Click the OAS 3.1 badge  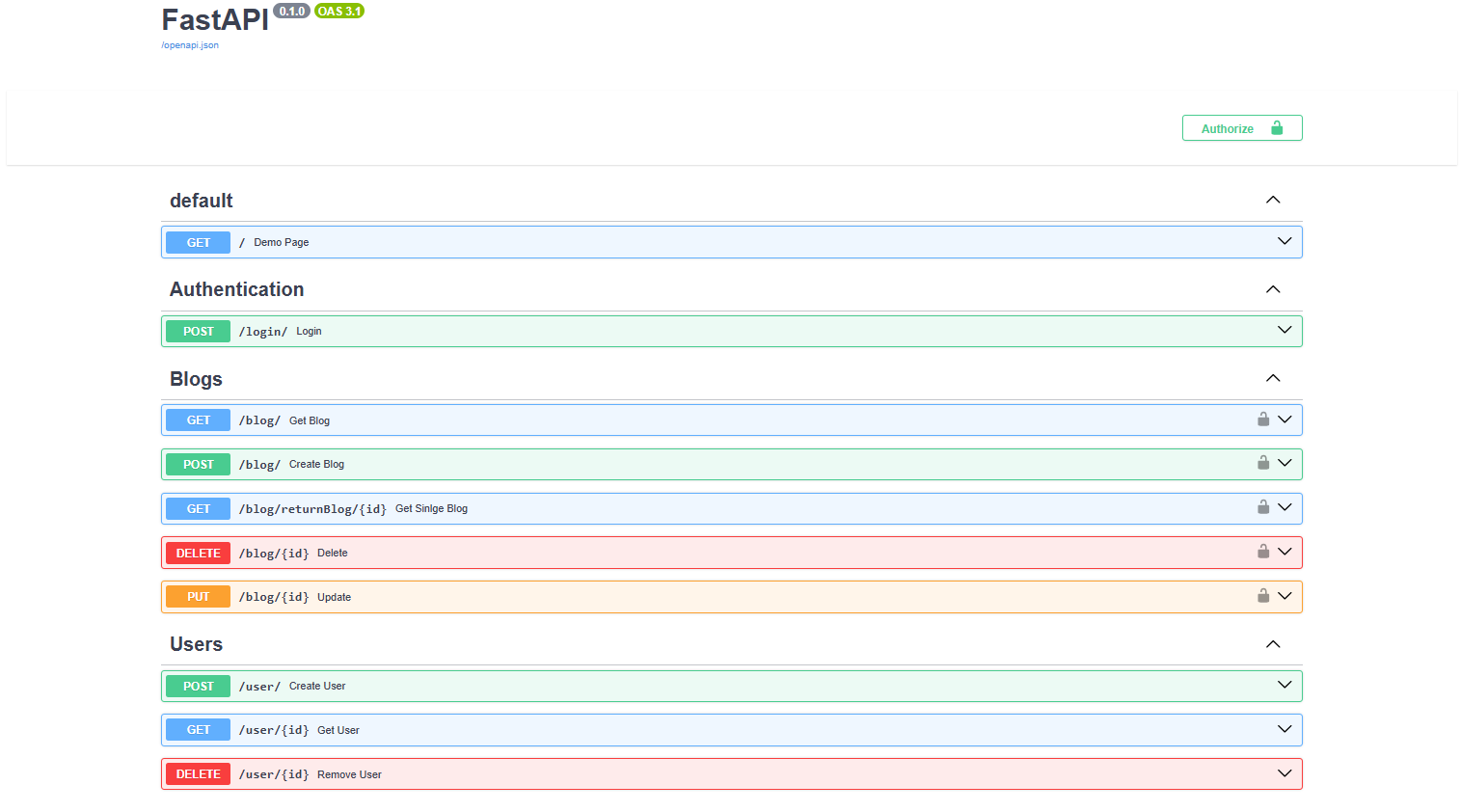click(x=339, y=12)
